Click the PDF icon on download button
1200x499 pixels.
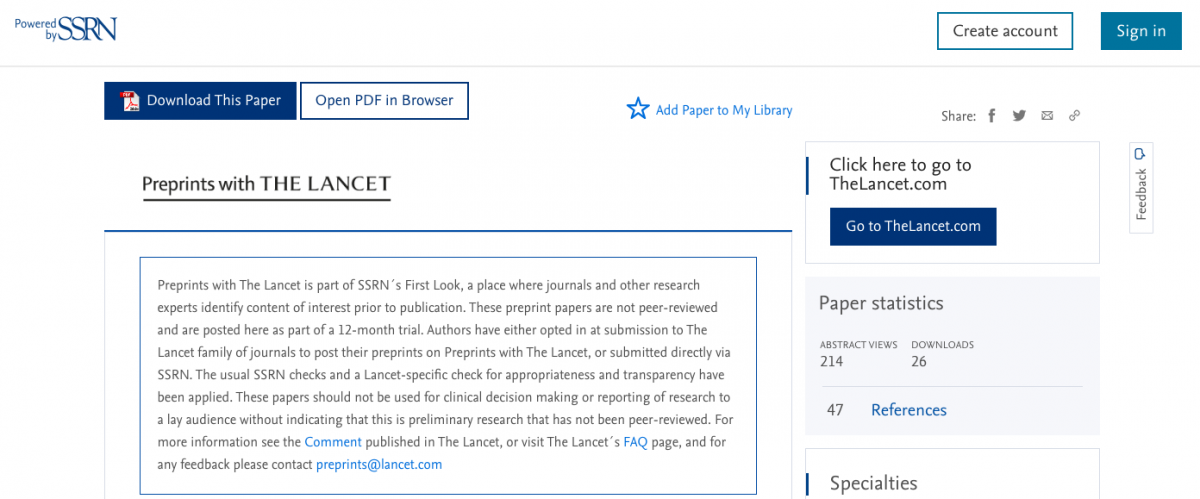tap(130, 101)
